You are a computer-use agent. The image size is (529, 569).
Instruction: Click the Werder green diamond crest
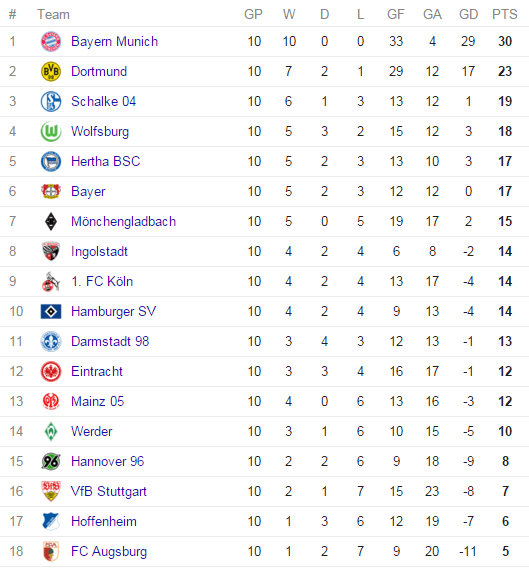click(51, 431)
